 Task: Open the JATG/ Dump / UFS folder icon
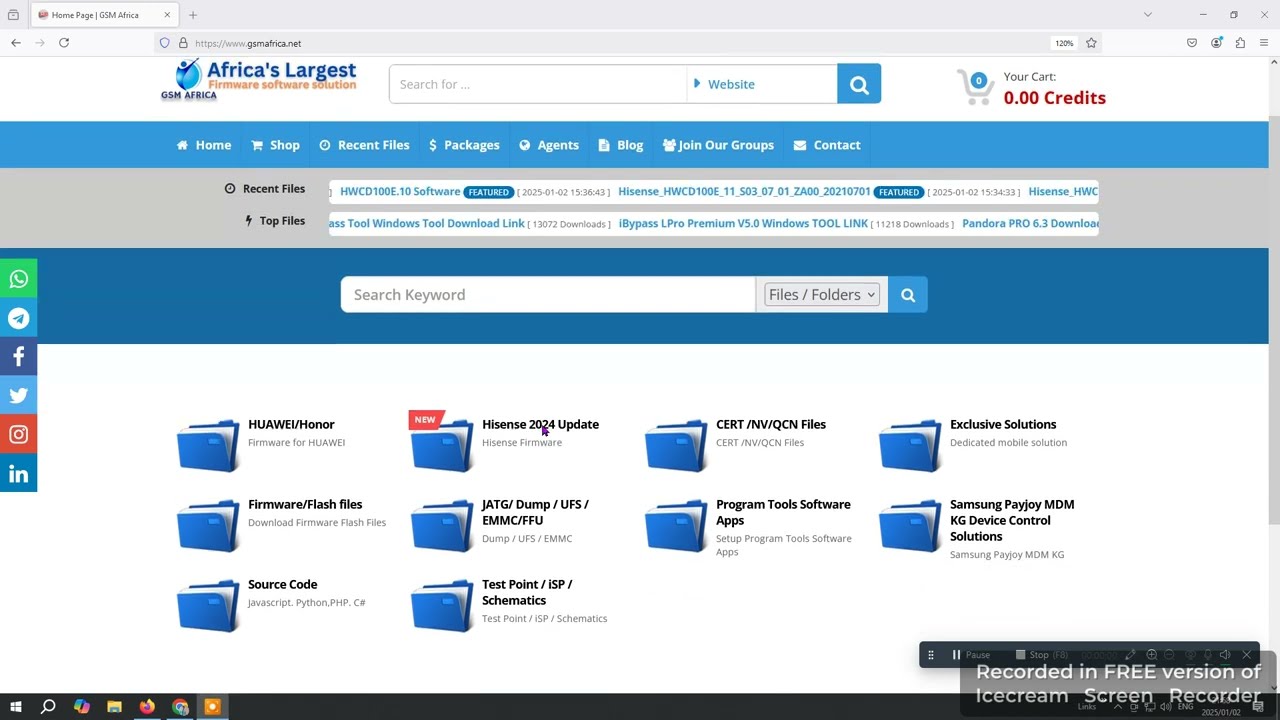pyautogui.click(x=442, y=525)
